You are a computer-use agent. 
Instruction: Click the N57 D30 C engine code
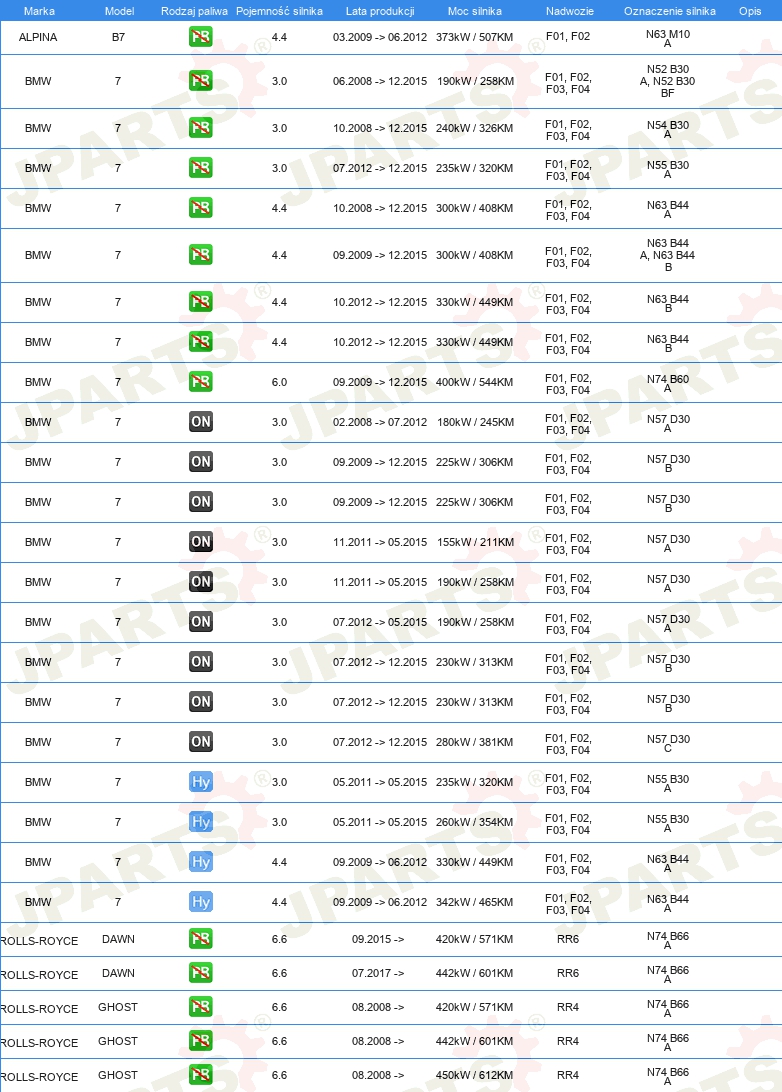click(668, 744)
